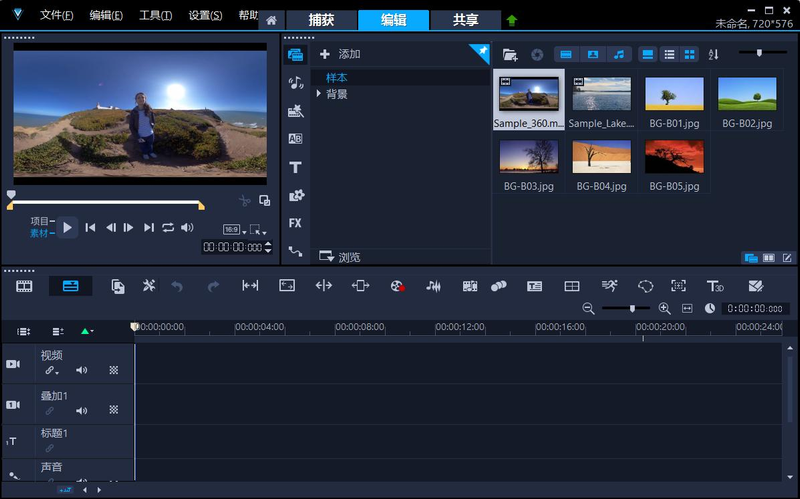The height and width of the screenshot is (499, 800).
Task: Open the Title (T) library panel
Action: [x=295, y=167]
